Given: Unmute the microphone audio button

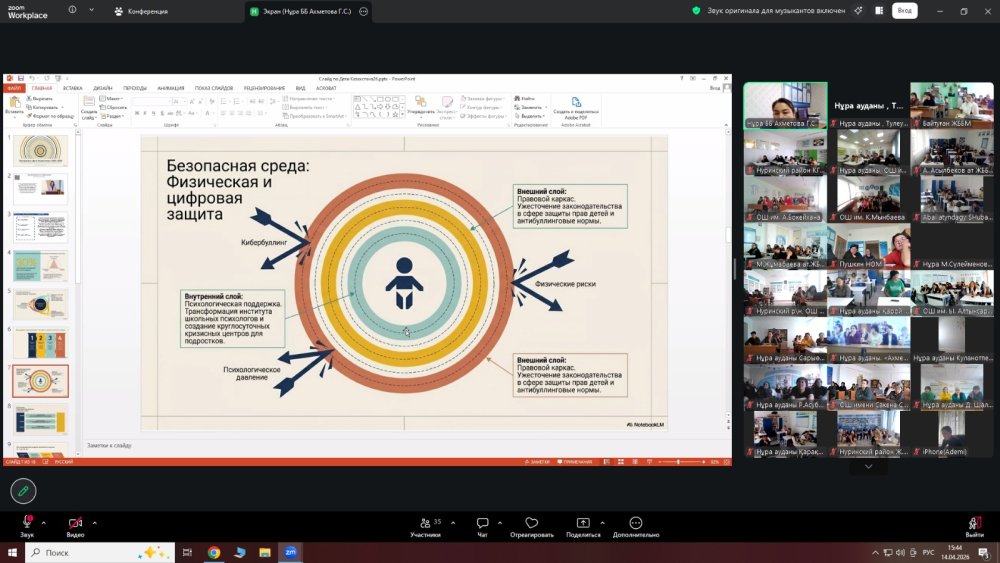Looking at the screenshot, I should (27, 522).
